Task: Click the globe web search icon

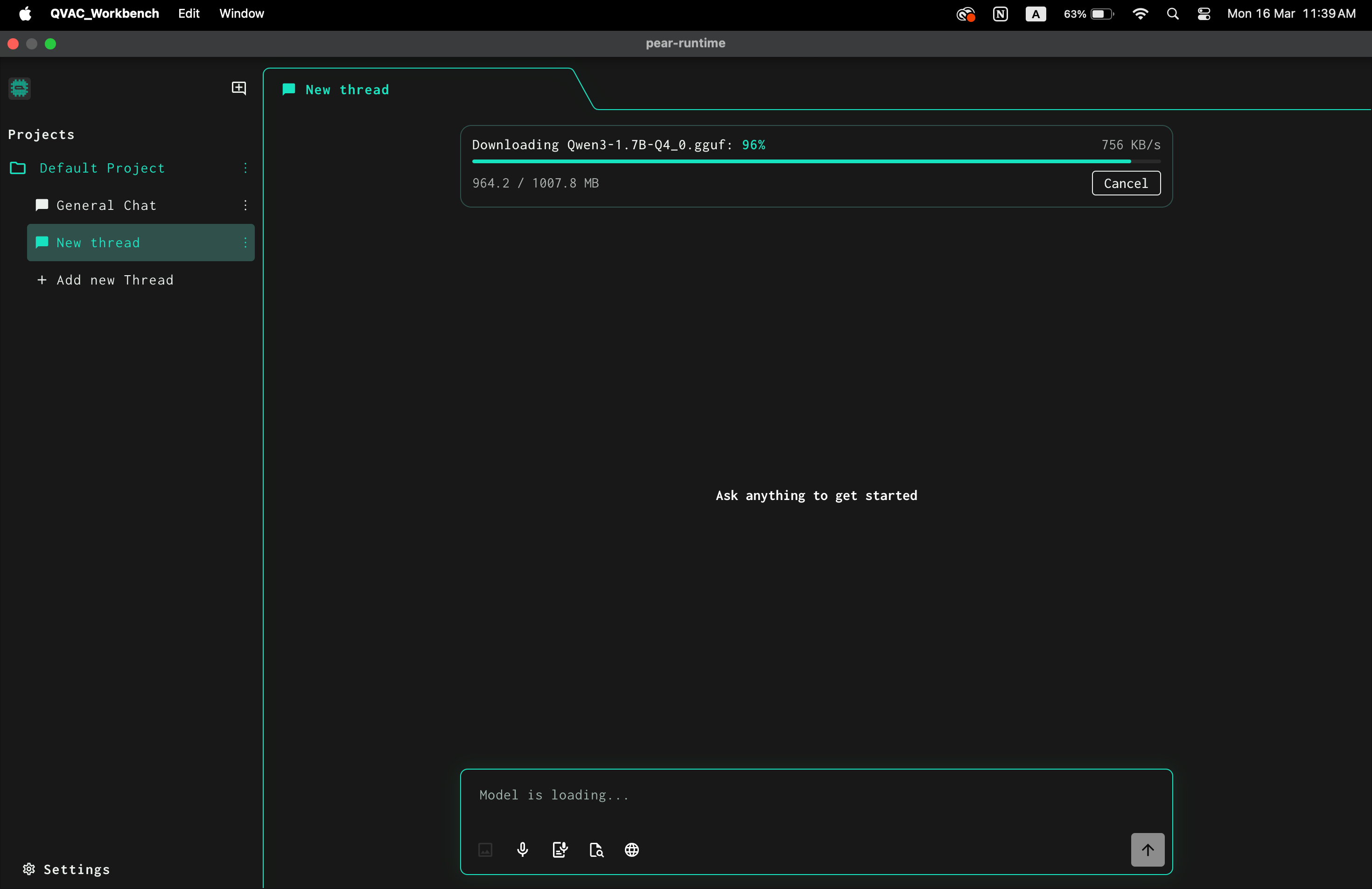Action: pos(632,849)
